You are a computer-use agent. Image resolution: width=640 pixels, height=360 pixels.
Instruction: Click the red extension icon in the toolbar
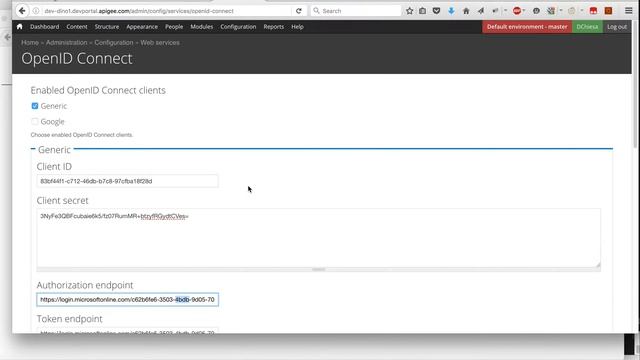tap(593, 11)
